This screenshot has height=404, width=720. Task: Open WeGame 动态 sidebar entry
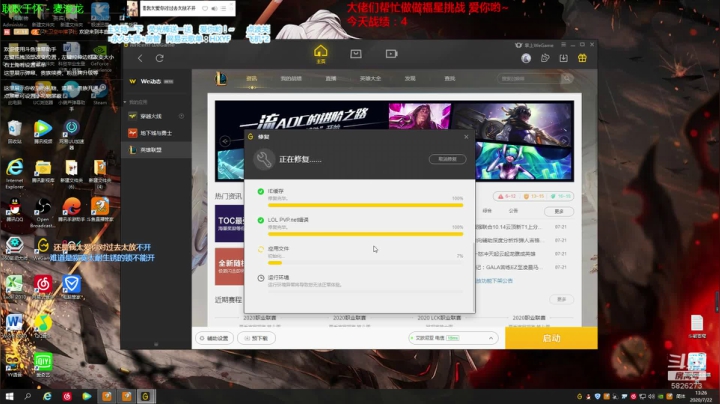pos(156,81)
